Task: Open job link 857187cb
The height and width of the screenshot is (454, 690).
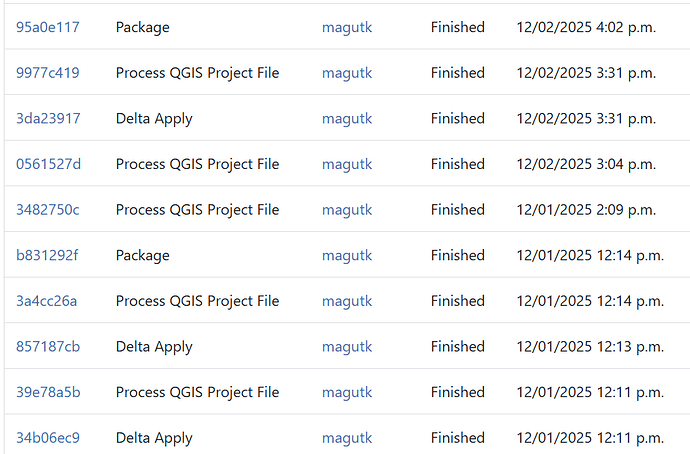Action: [x=48, y=347]
